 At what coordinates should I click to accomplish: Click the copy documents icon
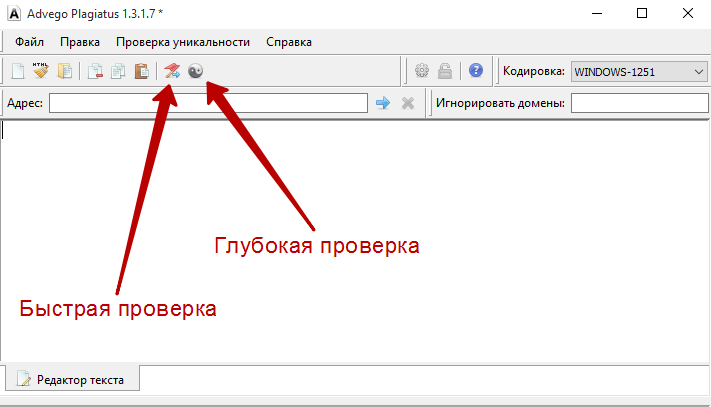[118, 71]
